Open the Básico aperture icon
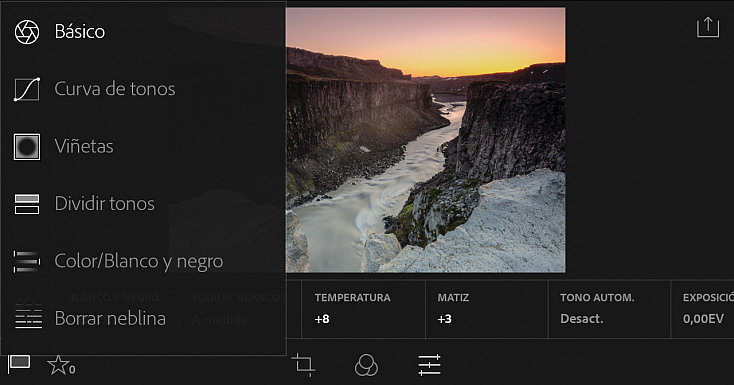This screenshot has height=385, width=734. click(27, 32)
